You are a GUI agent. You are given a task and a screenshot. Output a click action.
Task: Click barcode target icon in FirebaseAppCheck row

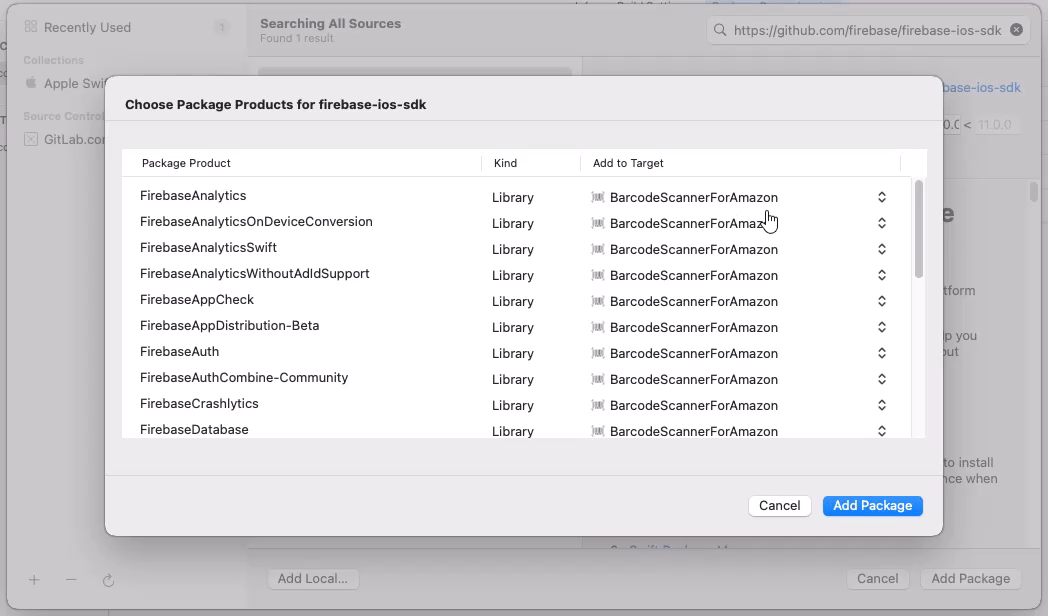[x=598, y=301]
